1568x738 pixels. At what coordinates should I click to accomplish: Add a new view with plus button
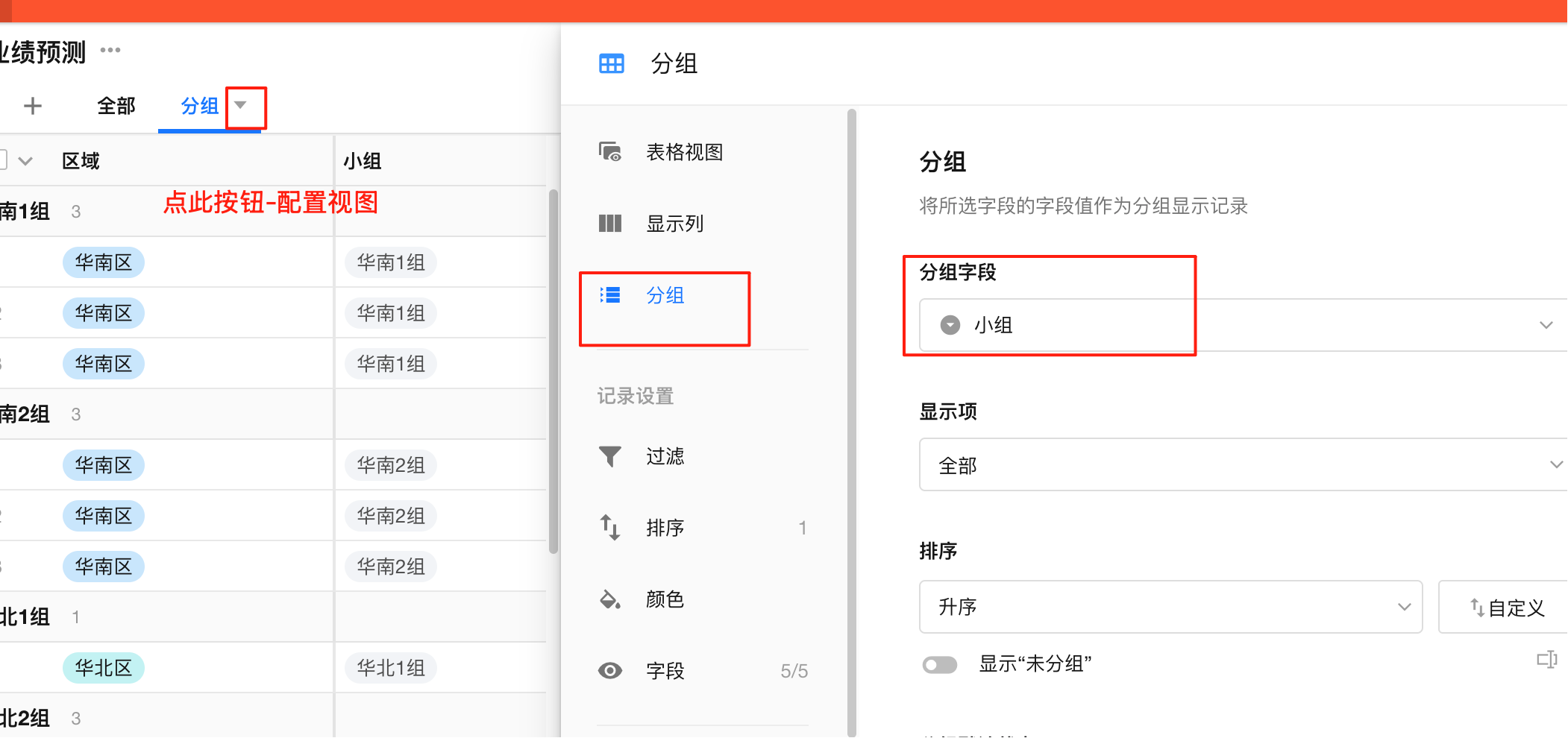tap(33, 106)
